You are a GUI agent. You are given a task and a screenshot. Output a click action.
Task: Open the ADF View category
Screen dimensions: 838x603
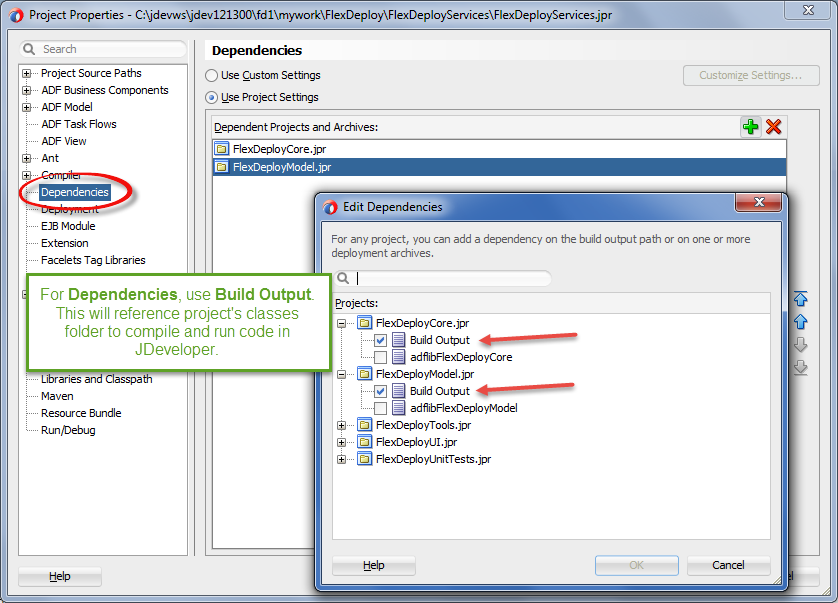click(x=64, y=141)
